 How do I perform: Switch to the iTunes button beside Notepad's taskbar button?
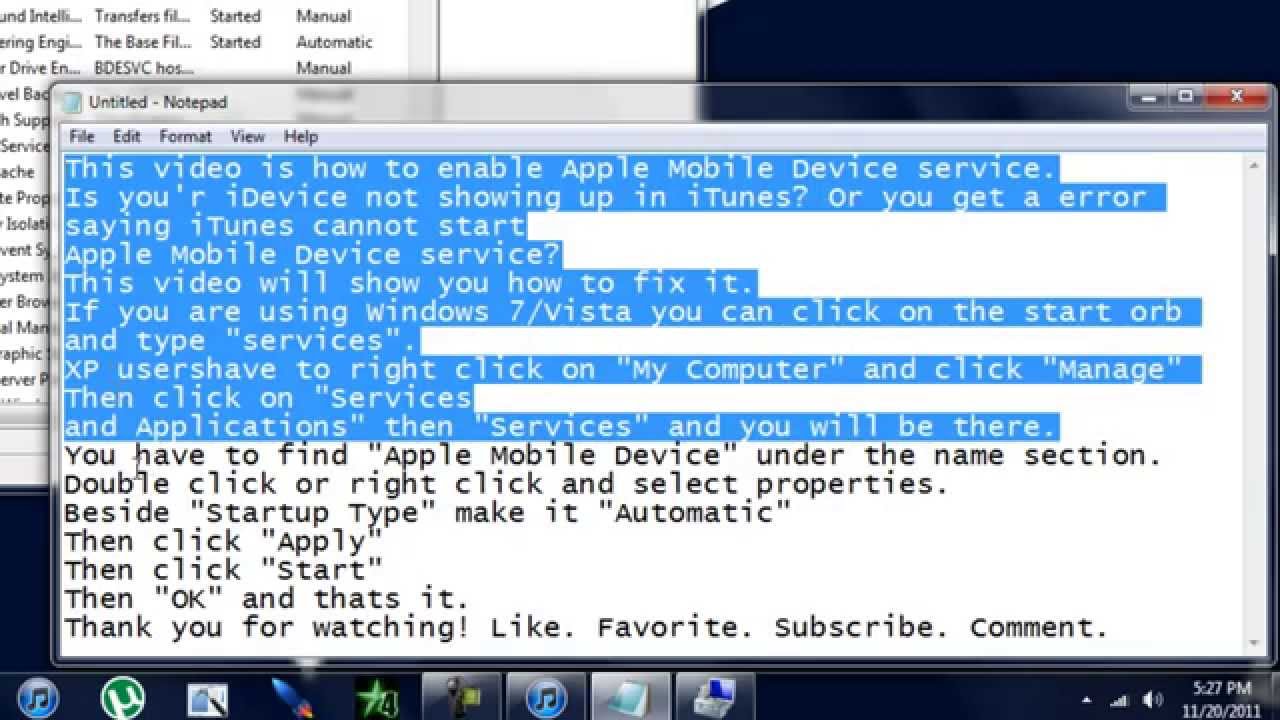coord(546,697)
